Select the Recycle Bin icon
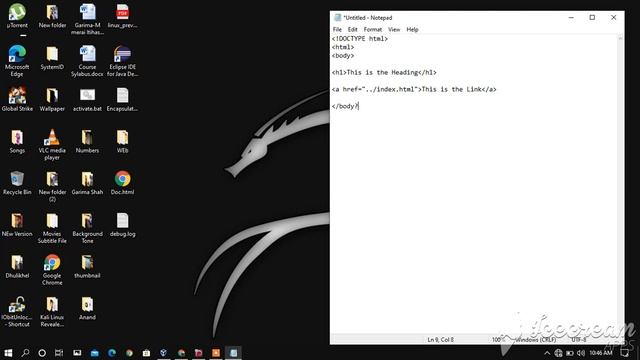This screenshot has height=360, width=640. (x=17, y=183)
